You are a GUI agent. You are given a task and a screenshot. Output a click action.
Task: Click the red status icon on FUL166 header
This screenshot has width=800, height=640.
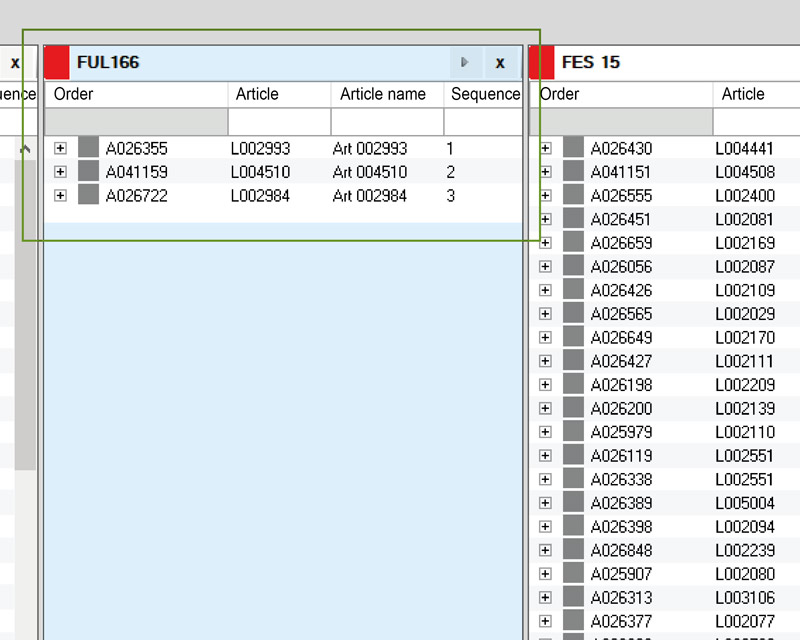(57, 62)
